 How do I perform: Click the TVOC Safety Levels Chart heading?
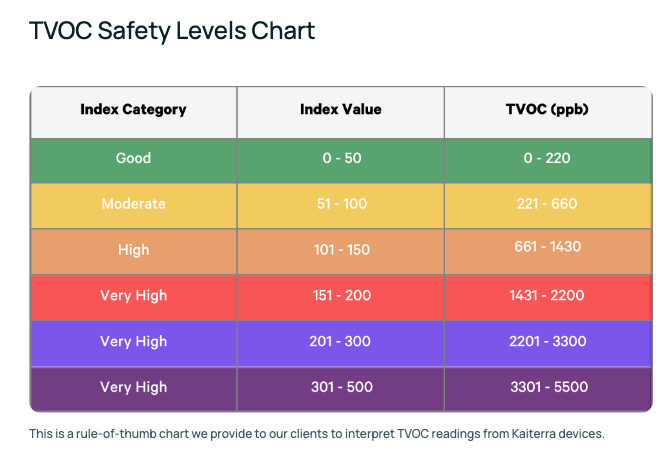[172, 31]
